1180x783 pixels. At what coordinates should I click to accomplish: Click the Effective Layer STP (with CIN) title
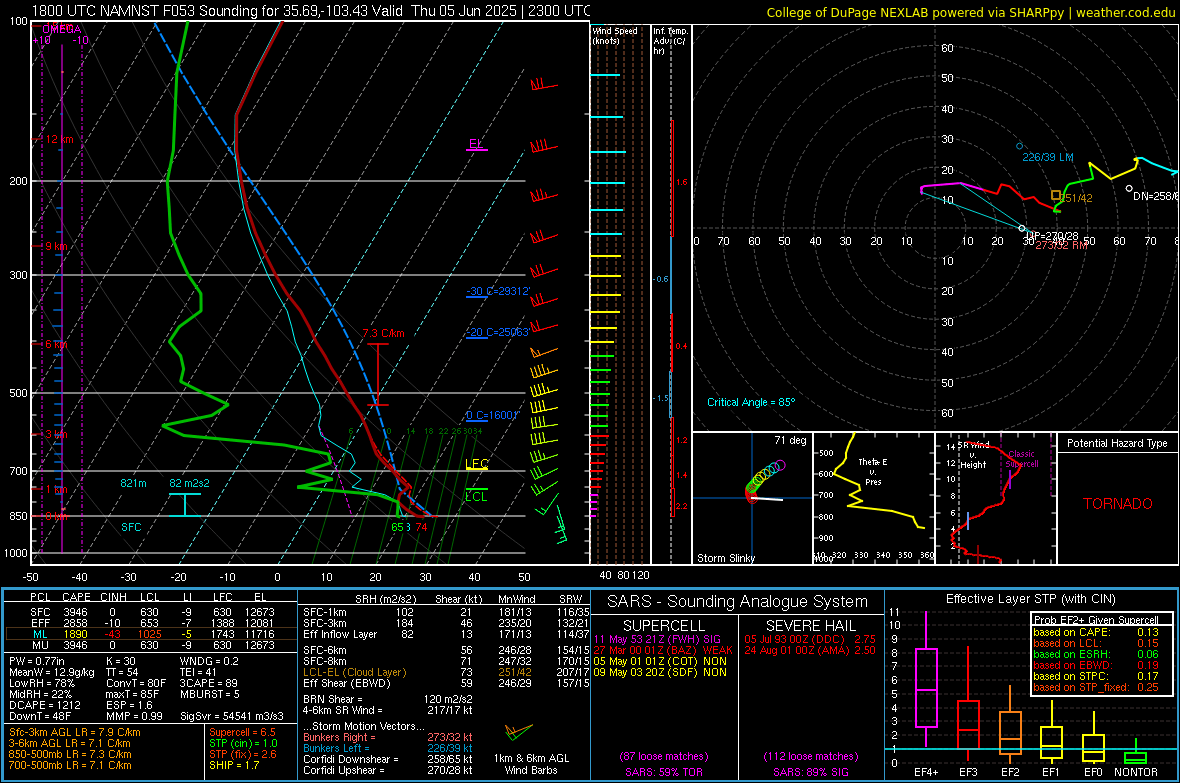(1030, 599)
